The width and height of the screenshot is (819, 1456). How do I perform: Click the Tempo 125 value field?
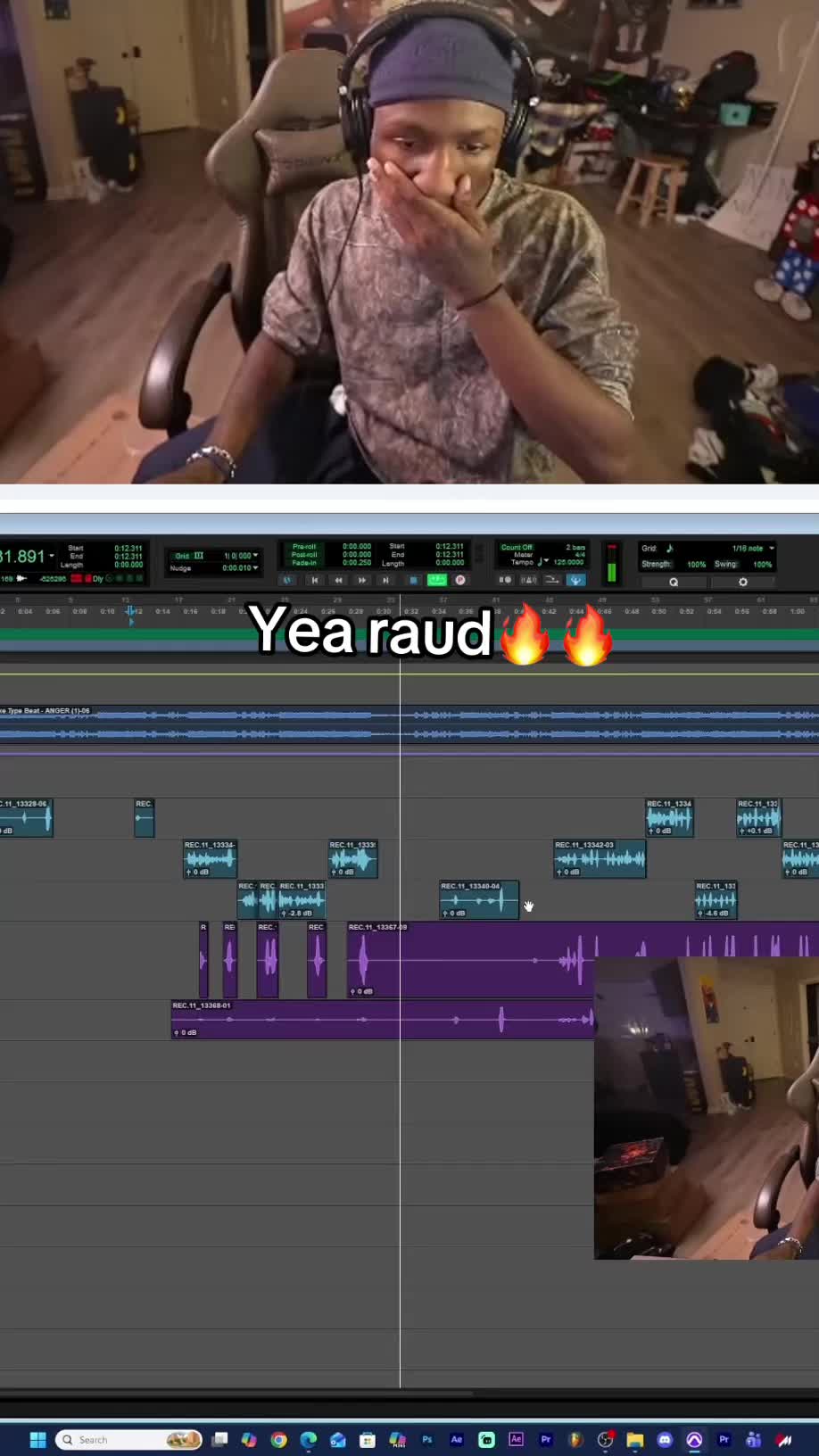click(568, 562)
